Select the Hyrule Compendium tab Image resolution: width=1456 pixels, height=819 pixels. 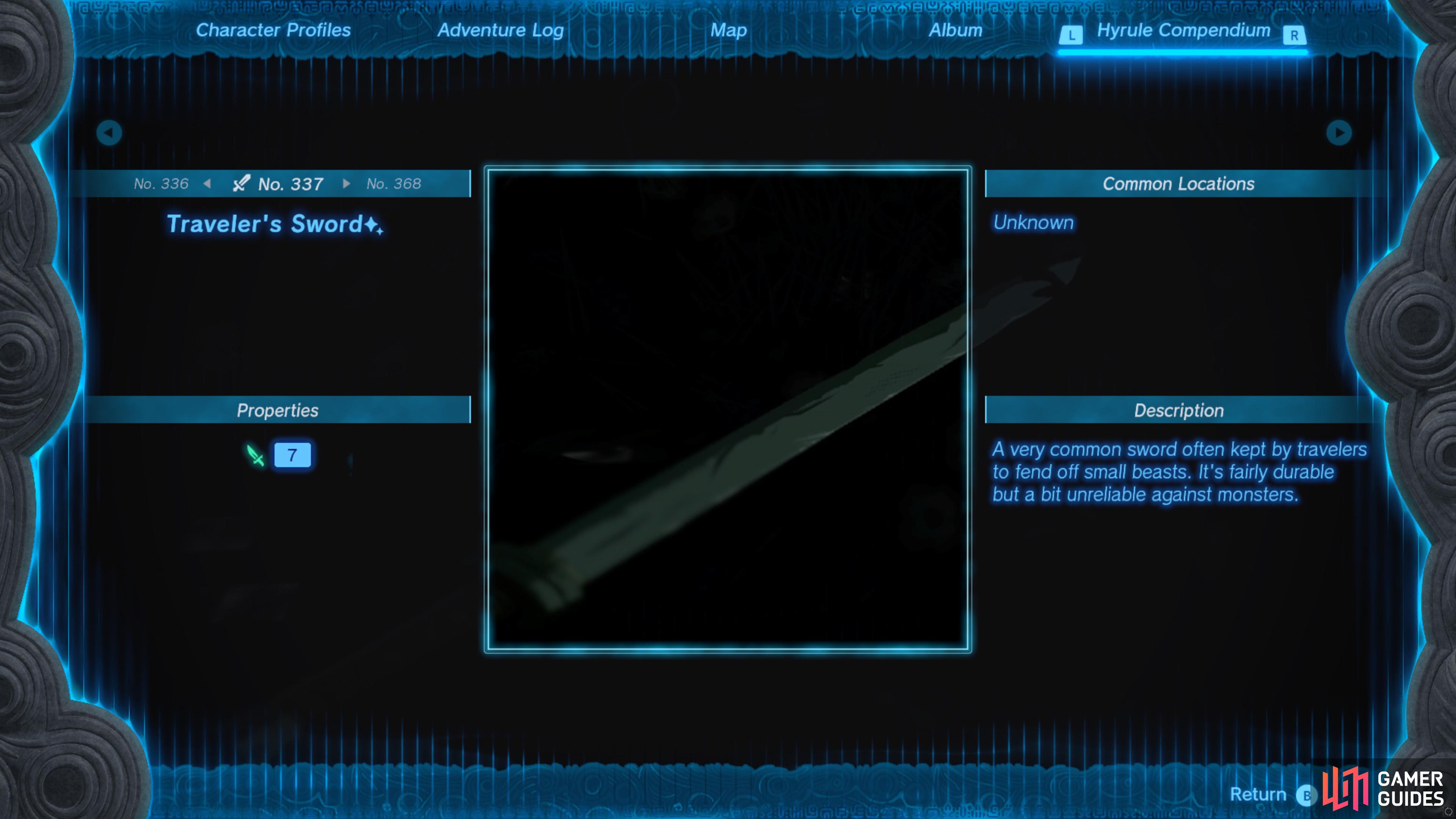[x=1183, y=30]
